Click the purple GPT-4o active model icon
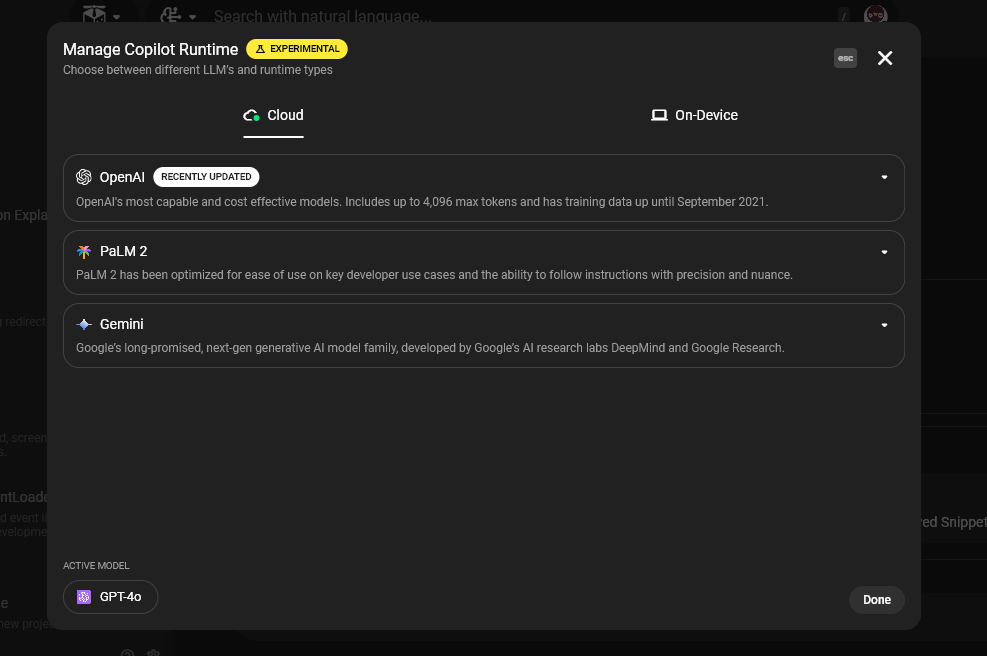The image size is (987, 656). coord(84,597)
